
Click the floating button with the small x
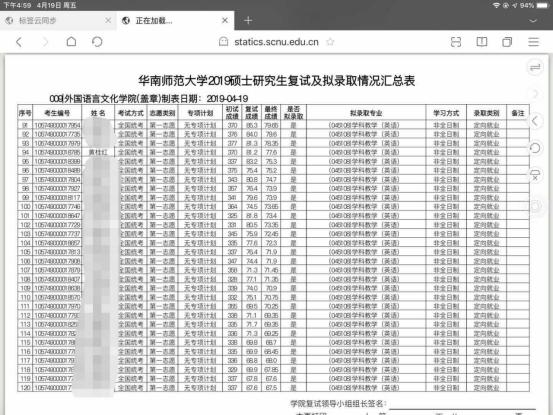coord(535,175)
